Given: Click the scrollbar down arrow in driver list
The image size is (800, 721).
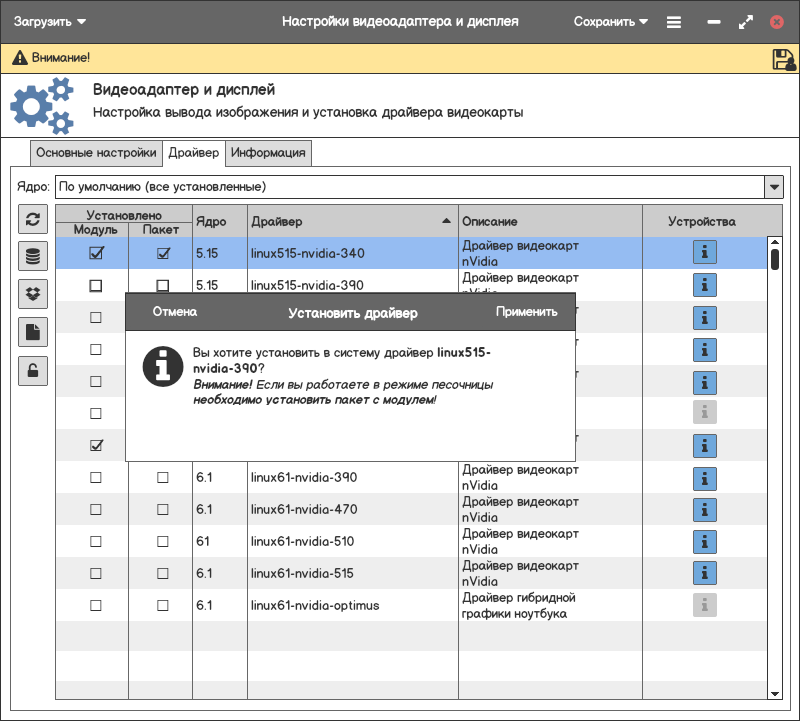Looking at the screenshot, I should point(774,693).
